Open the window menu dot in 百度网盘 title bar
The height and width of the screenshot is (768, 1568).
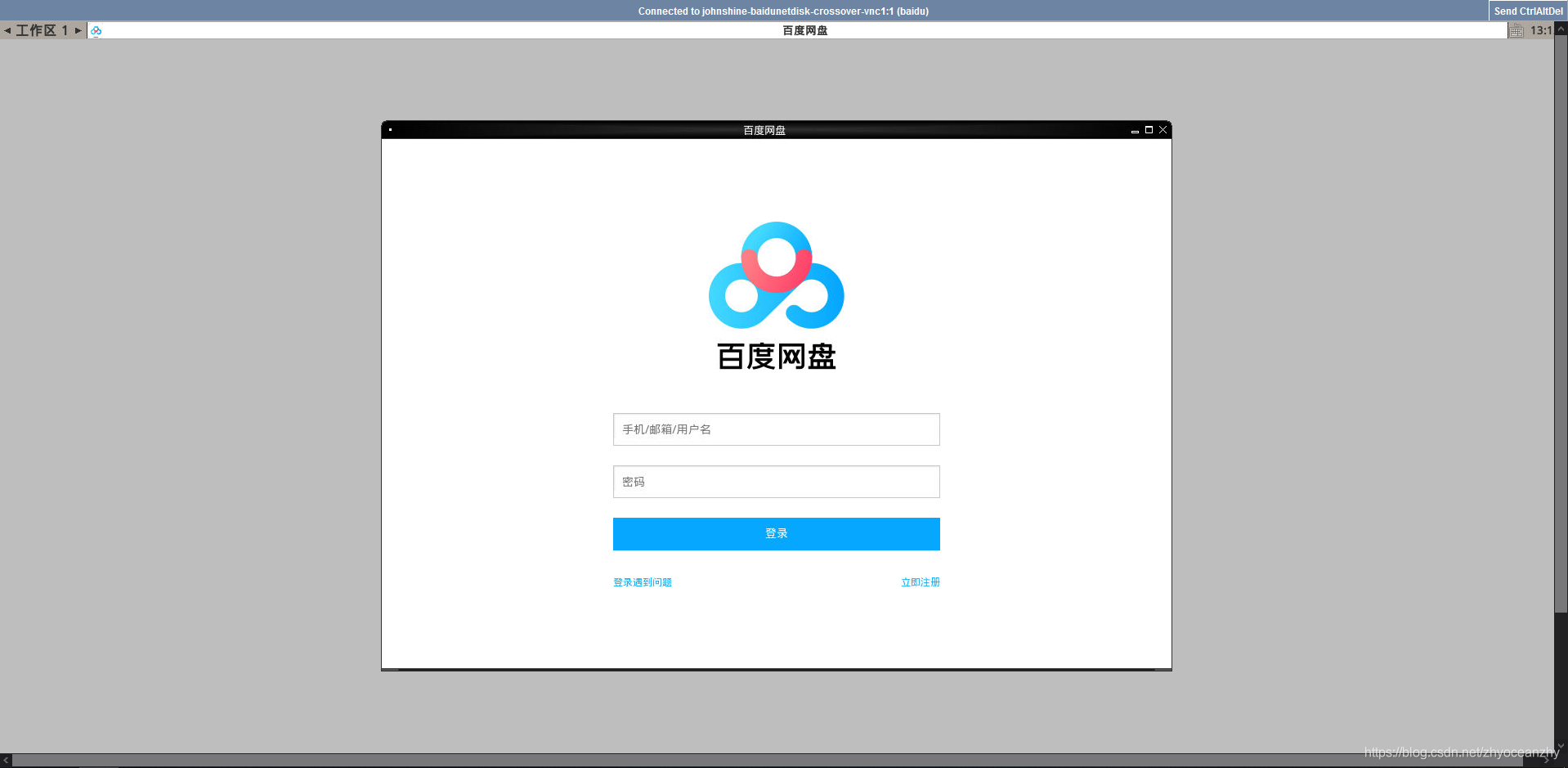coord(391,130)
